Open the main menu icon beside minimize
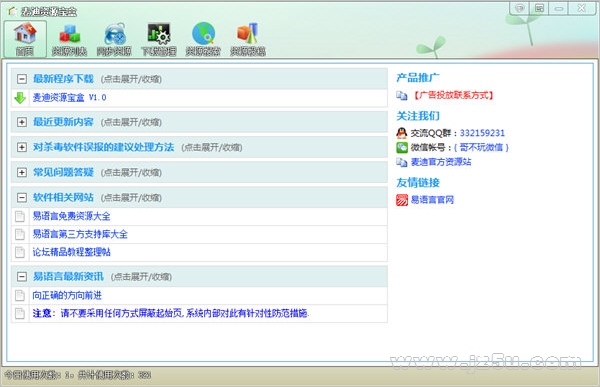This screenshot has width=600, height=387. 539,8
